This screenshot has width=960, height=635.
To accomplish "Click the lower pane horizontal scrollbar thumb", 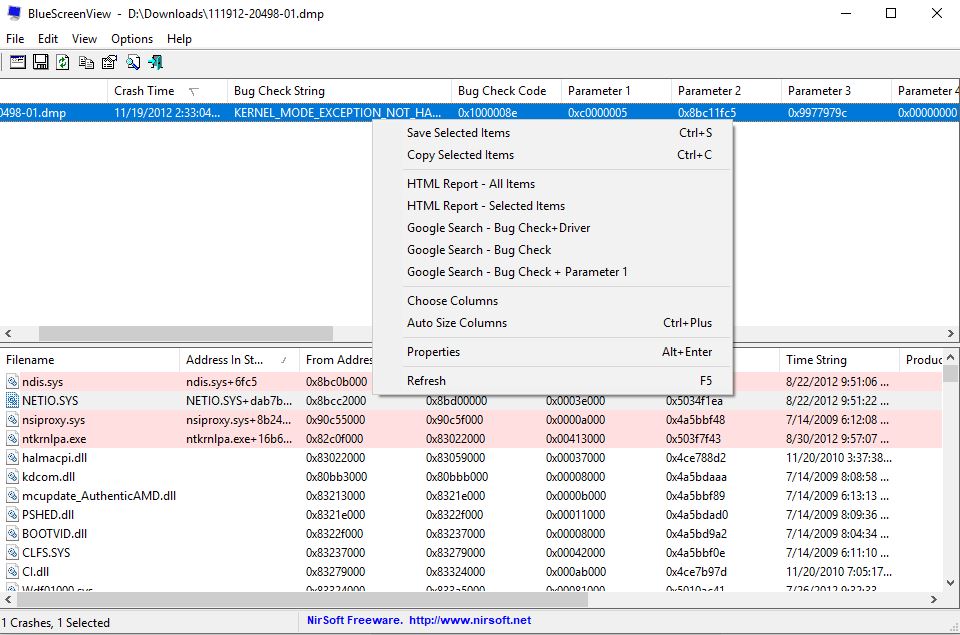I will [x=302, y=599].
